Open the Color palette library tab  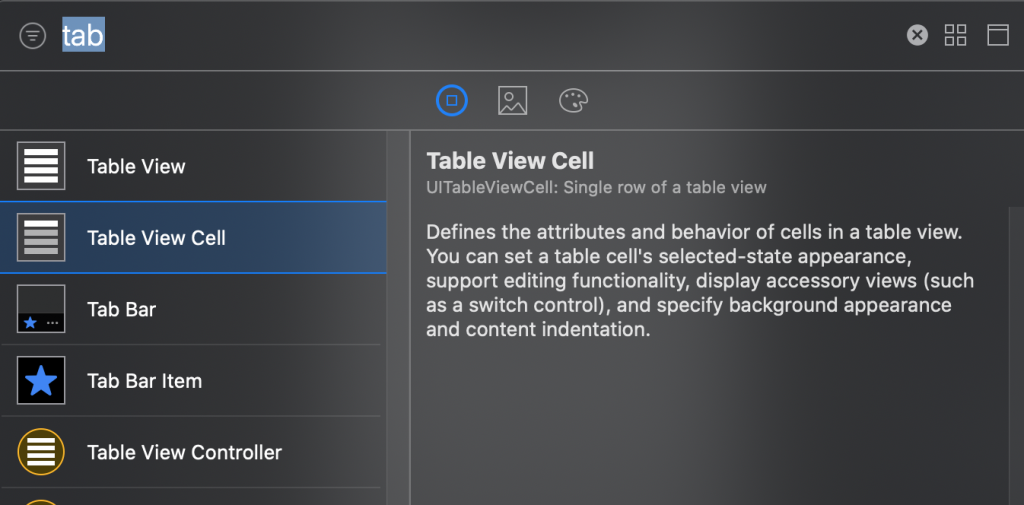point(574,100)
